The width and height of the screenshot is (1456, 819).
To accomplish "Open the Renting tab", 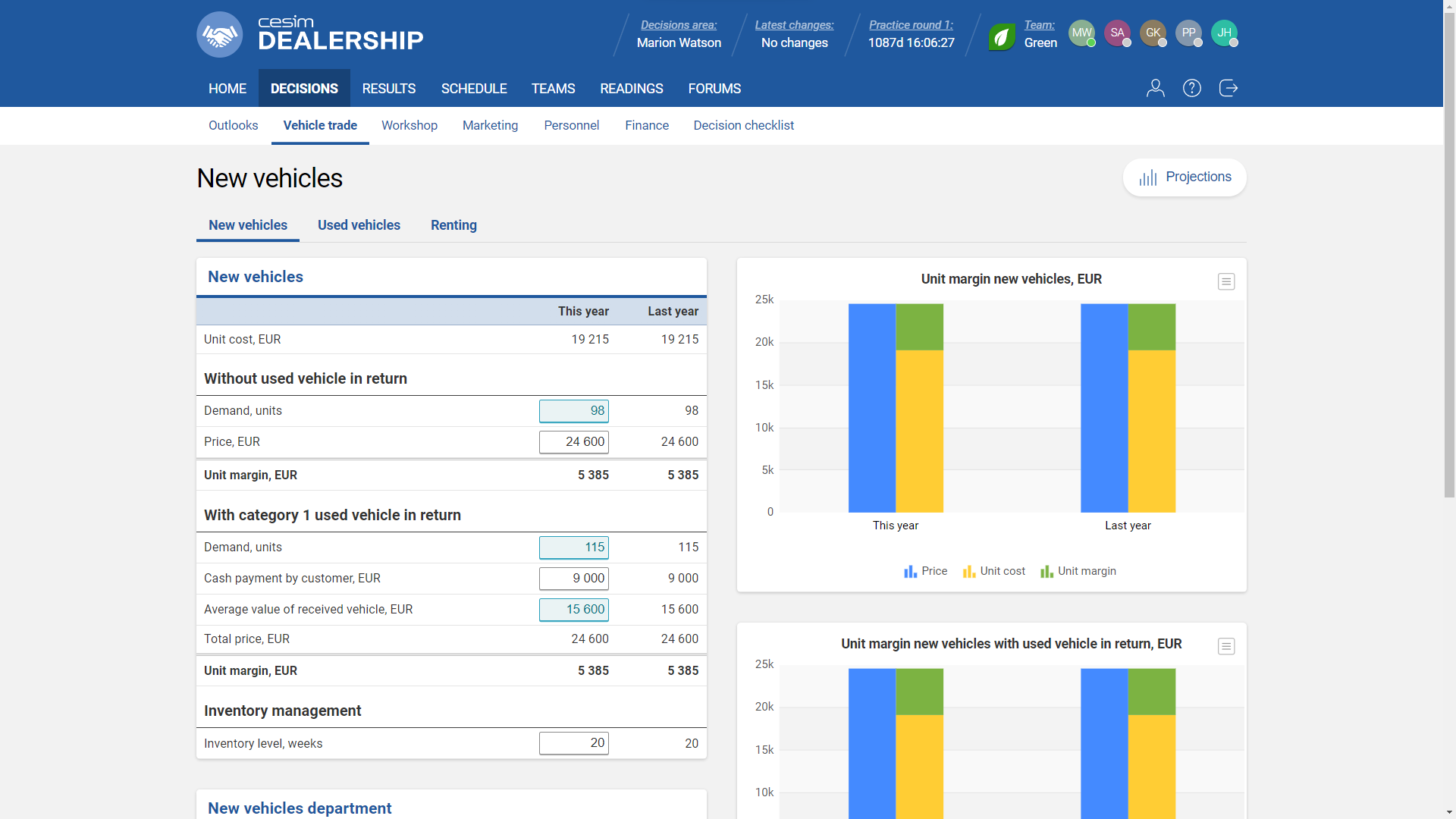I will (453, 225).
